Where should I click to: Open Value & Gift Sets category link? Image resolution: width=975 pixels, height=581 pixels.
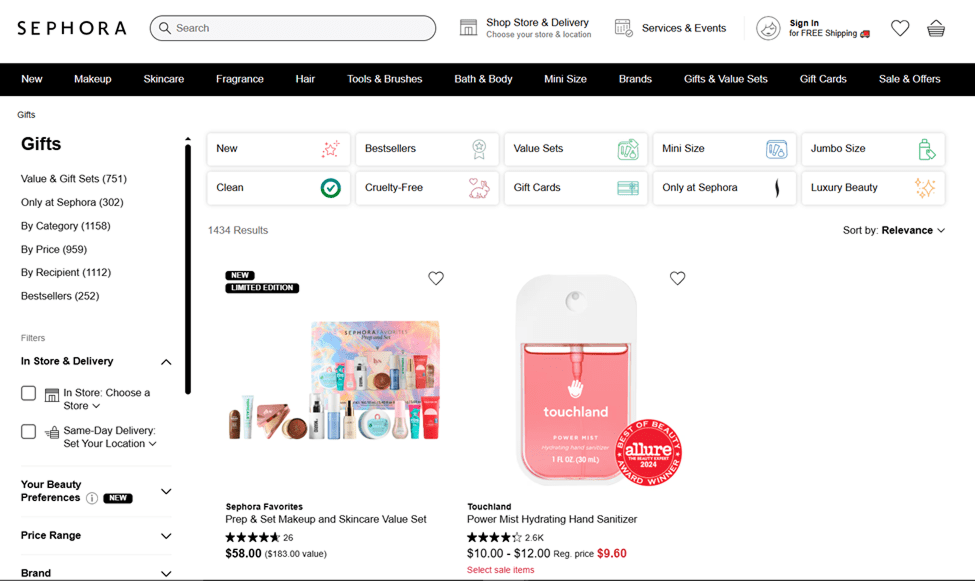(74, 179)
